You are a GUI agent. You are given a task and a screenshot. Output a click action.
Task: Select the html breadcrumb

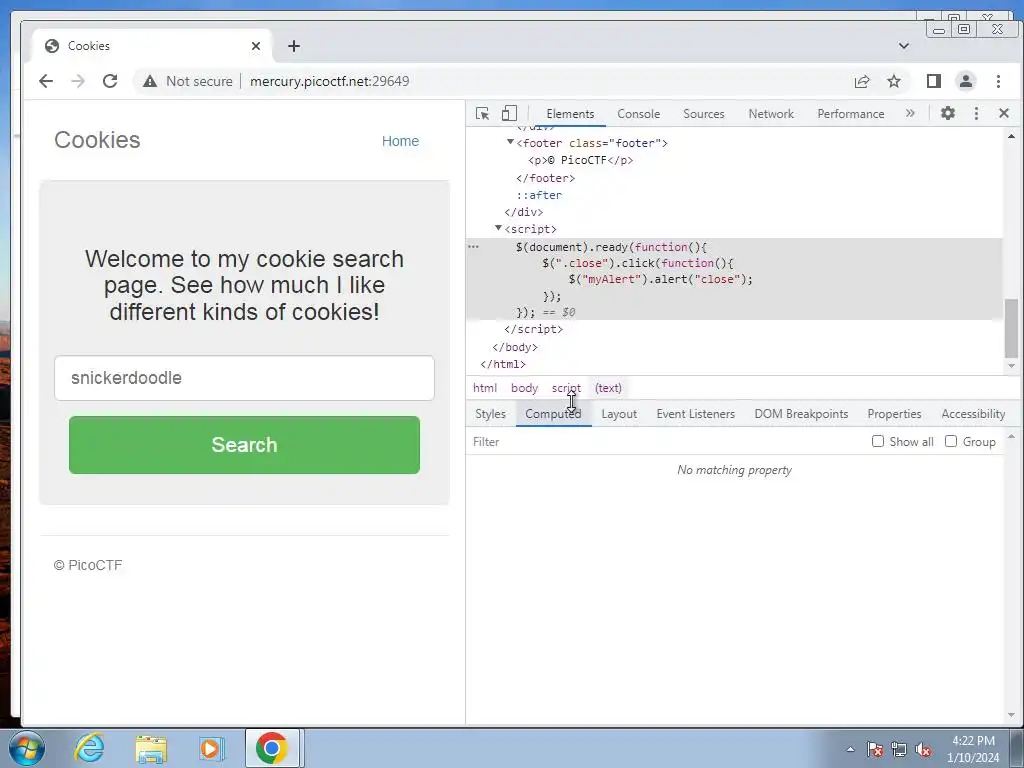485,388
